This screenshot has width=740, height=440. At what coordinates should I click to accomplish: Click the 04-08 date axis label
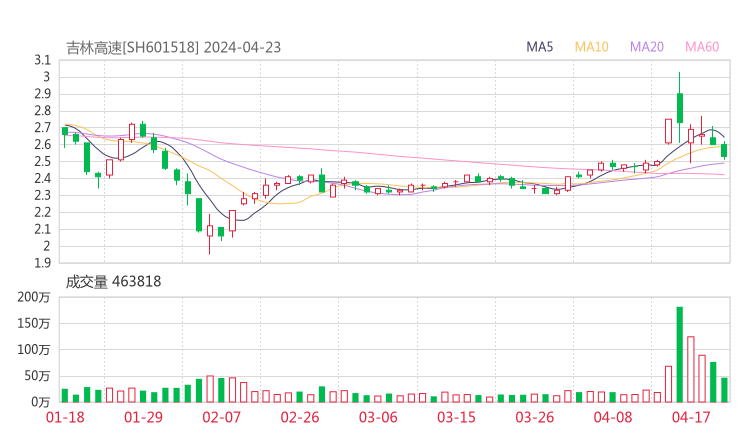(x=613, y=417)
